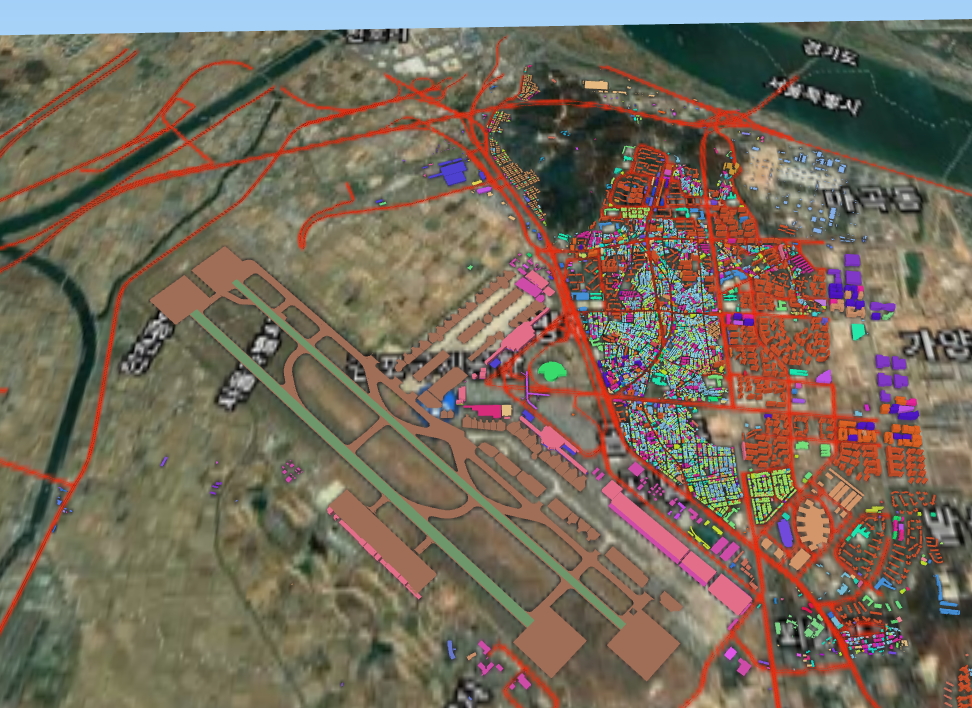Click the 마곡동 map label
The height and width of the screenshot is (708, 972).
pos(873,200)
